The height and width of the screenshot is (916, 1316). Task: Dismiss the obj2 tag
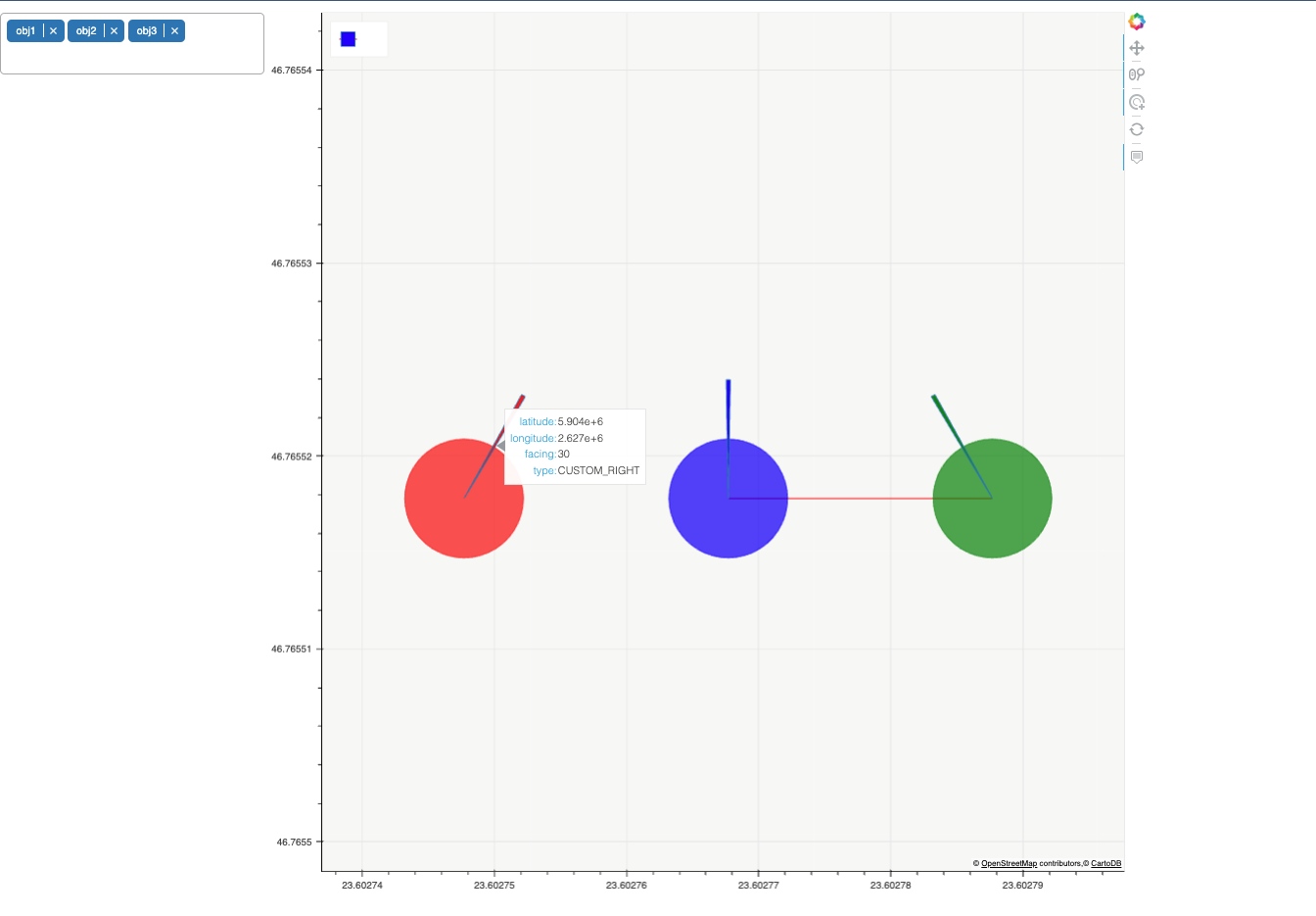(114, 30)
